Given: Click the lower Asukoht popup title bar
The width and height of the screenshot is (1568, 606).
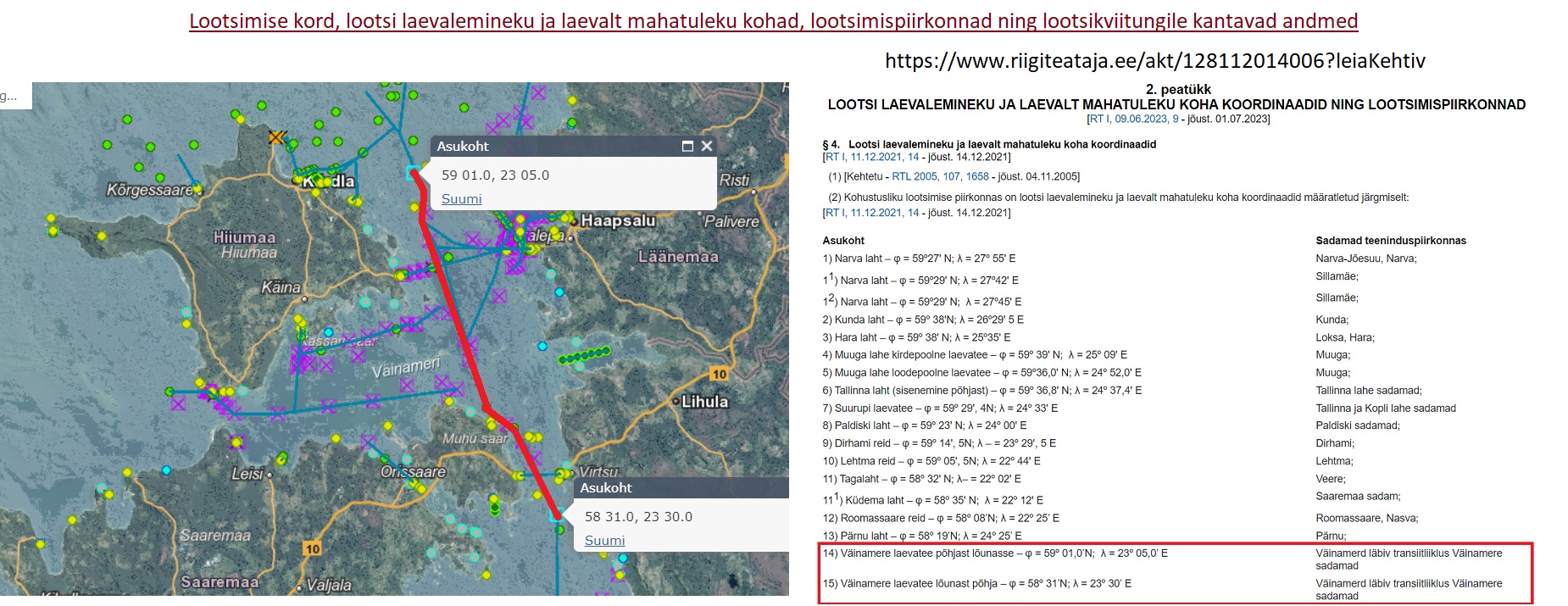Looking at the screenshot, I should pos(682,487).
